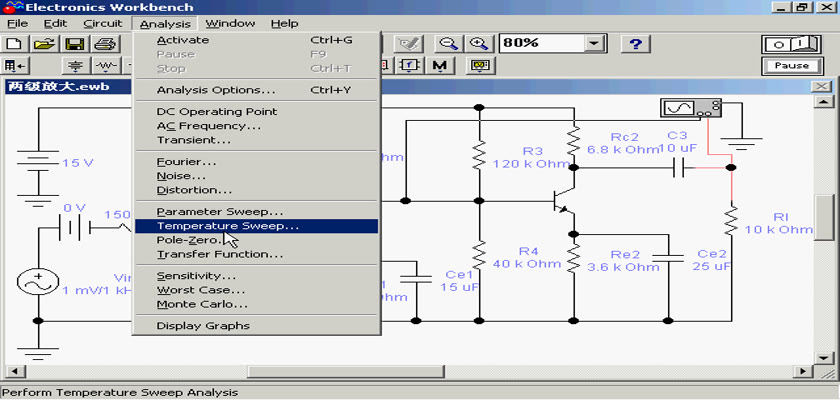Choose Pole-Zero analysis entry
This screenshot has width=840, height=400.
click(x=257, y=240)
